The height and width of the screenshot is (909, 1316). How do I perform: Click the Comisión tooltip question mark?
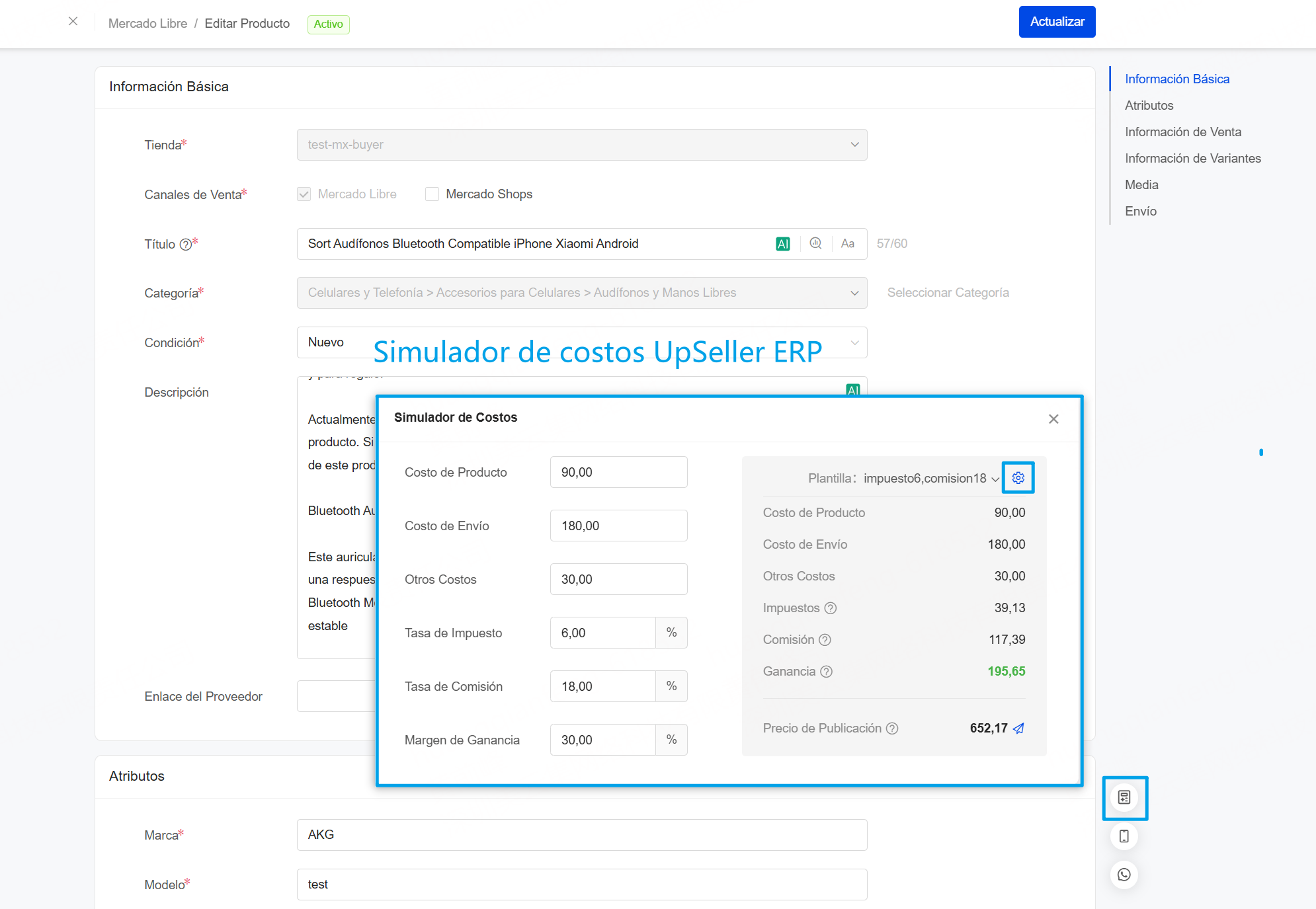825,639
